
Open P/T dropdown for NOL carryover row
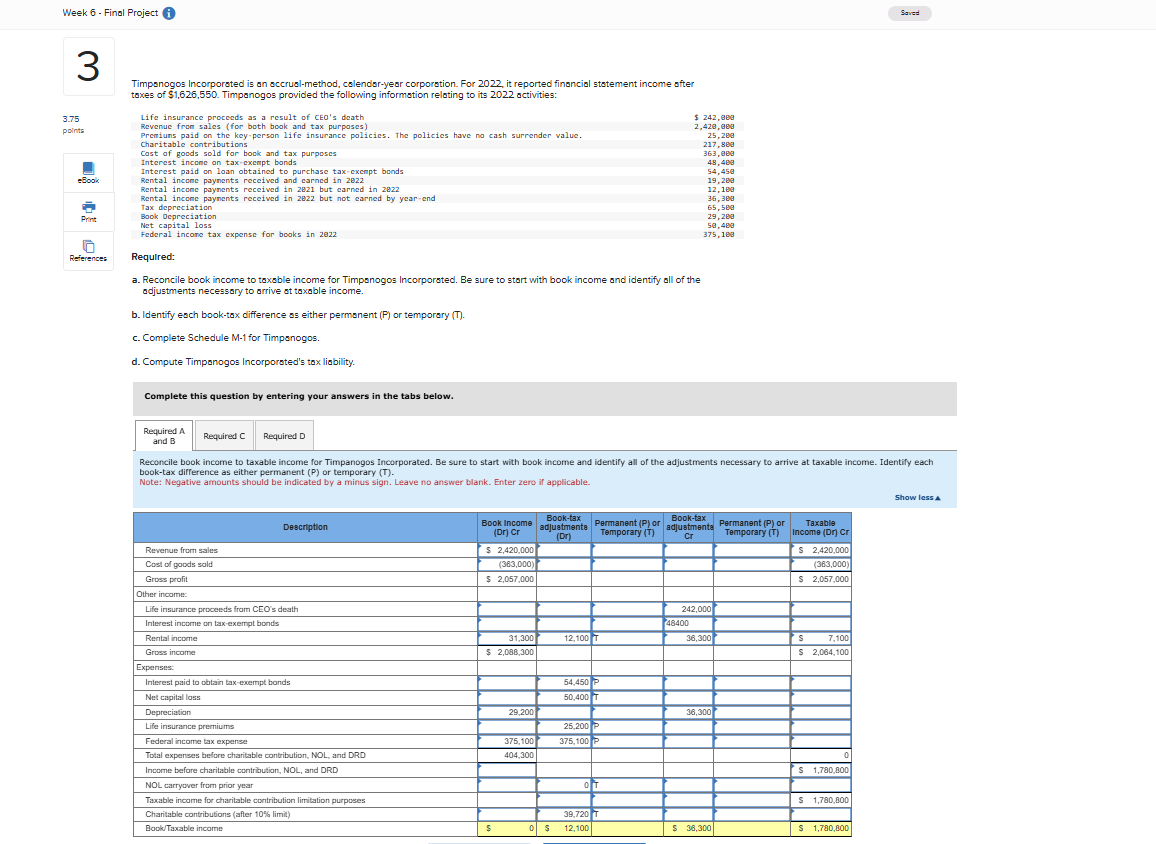click(627, 786)
